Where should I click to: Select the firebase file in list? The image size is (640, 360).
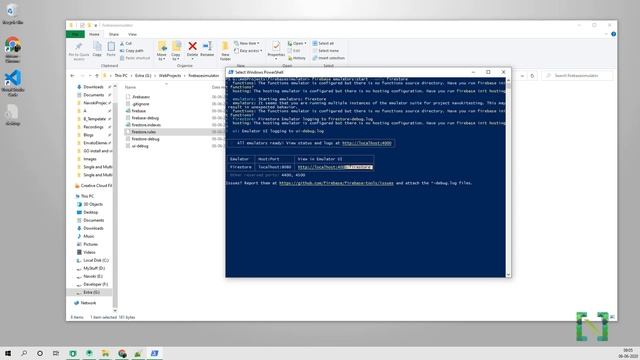coord(138,111)
